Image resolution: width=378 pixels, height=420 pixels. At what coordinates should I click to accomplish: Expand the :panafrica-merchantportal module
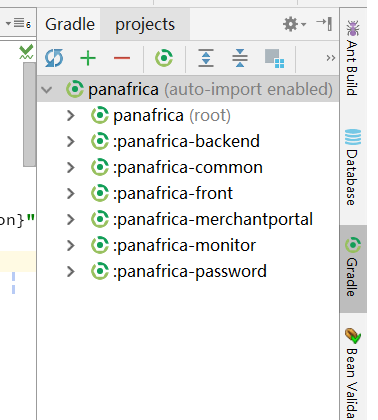pos(71,219)
